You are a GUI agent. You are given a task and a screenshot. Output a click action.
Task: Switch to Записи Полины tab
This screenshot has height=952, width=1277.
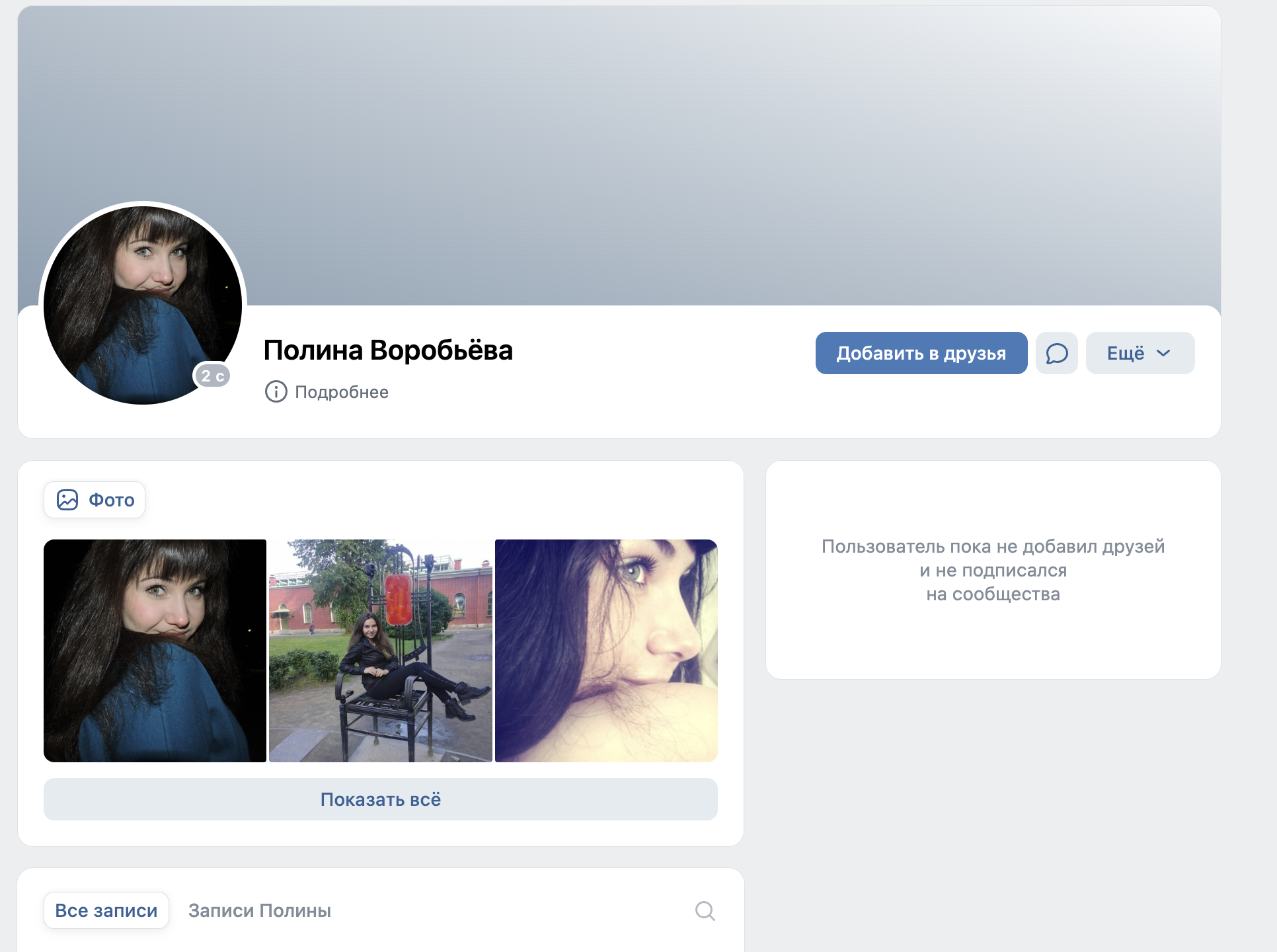click(260, 910)
